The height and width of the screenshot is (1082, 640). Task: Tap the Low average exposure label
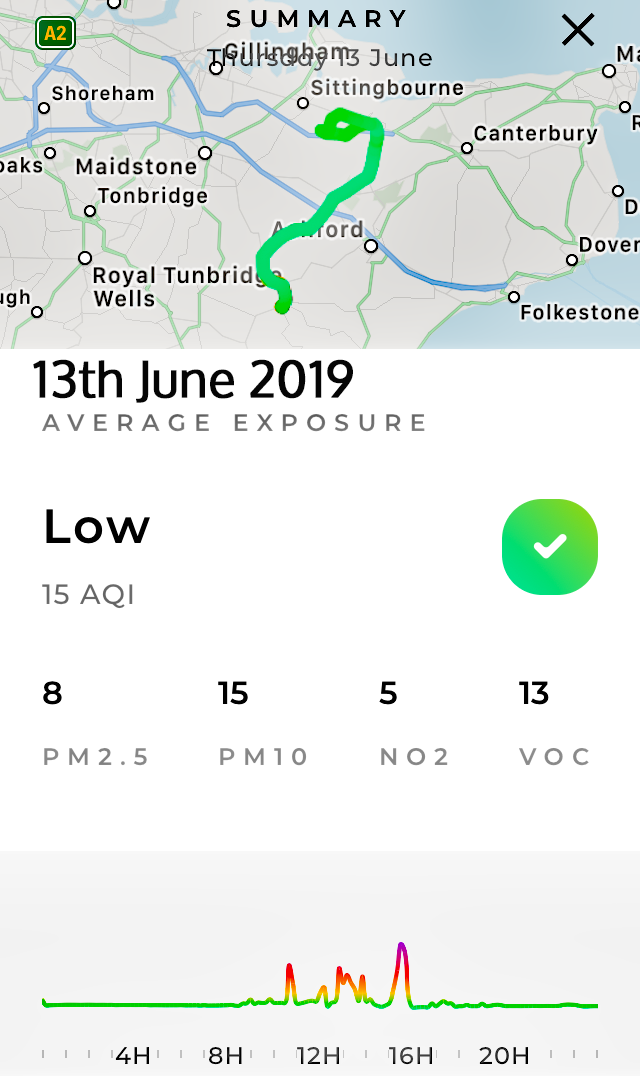coord(96,527)
